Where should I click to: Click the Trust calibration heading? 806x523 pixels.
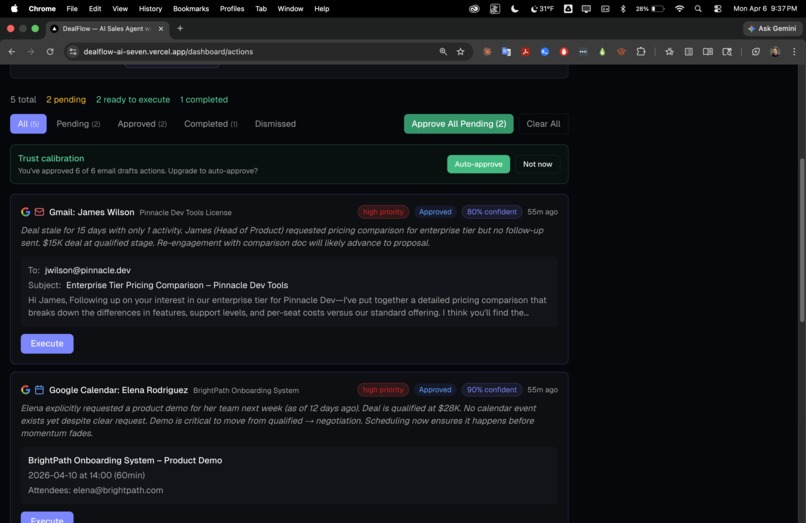[x=51, y=158]
